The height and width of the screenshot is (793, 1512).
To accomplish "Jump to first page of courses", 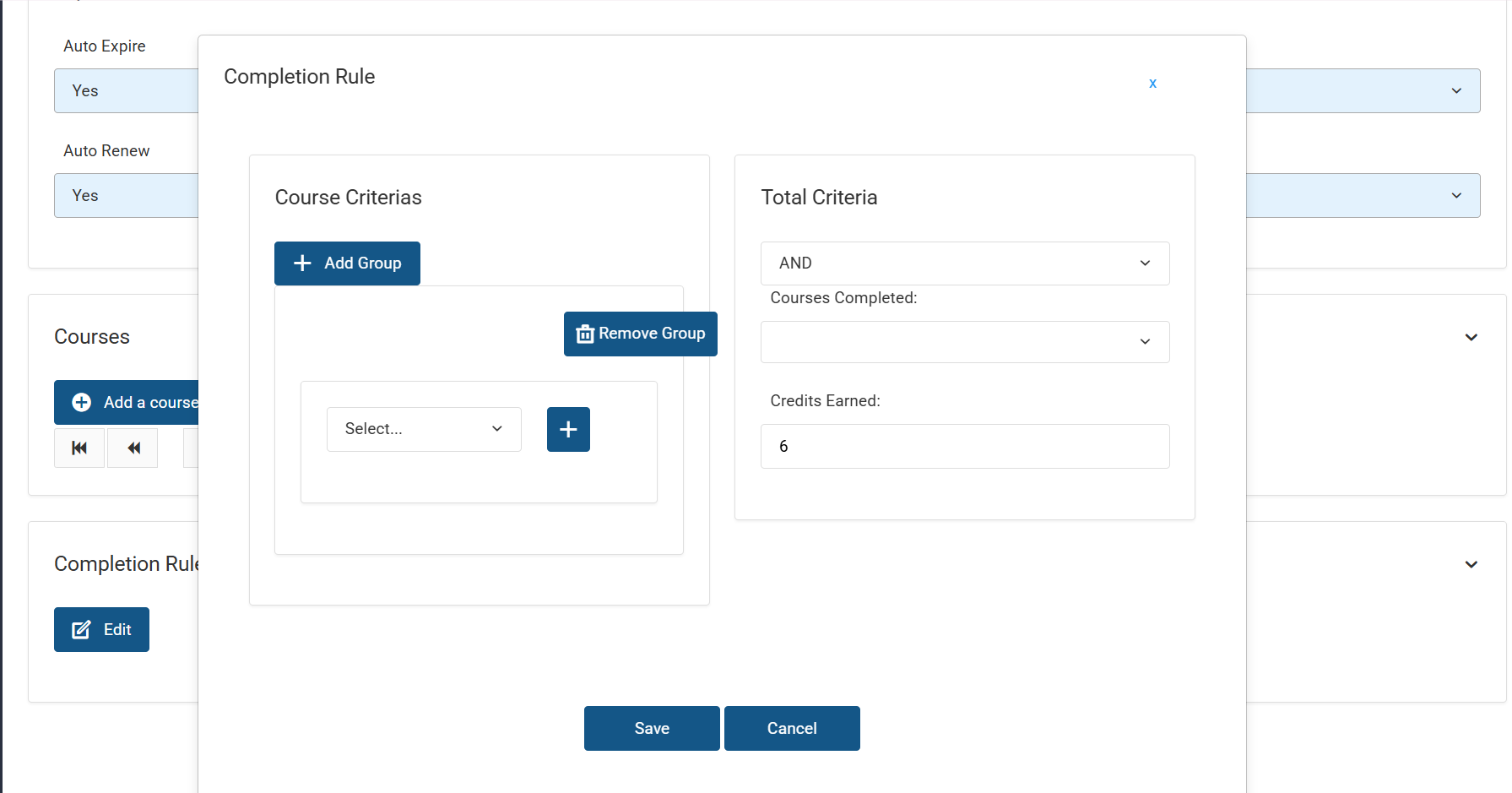I will point(79,448).
